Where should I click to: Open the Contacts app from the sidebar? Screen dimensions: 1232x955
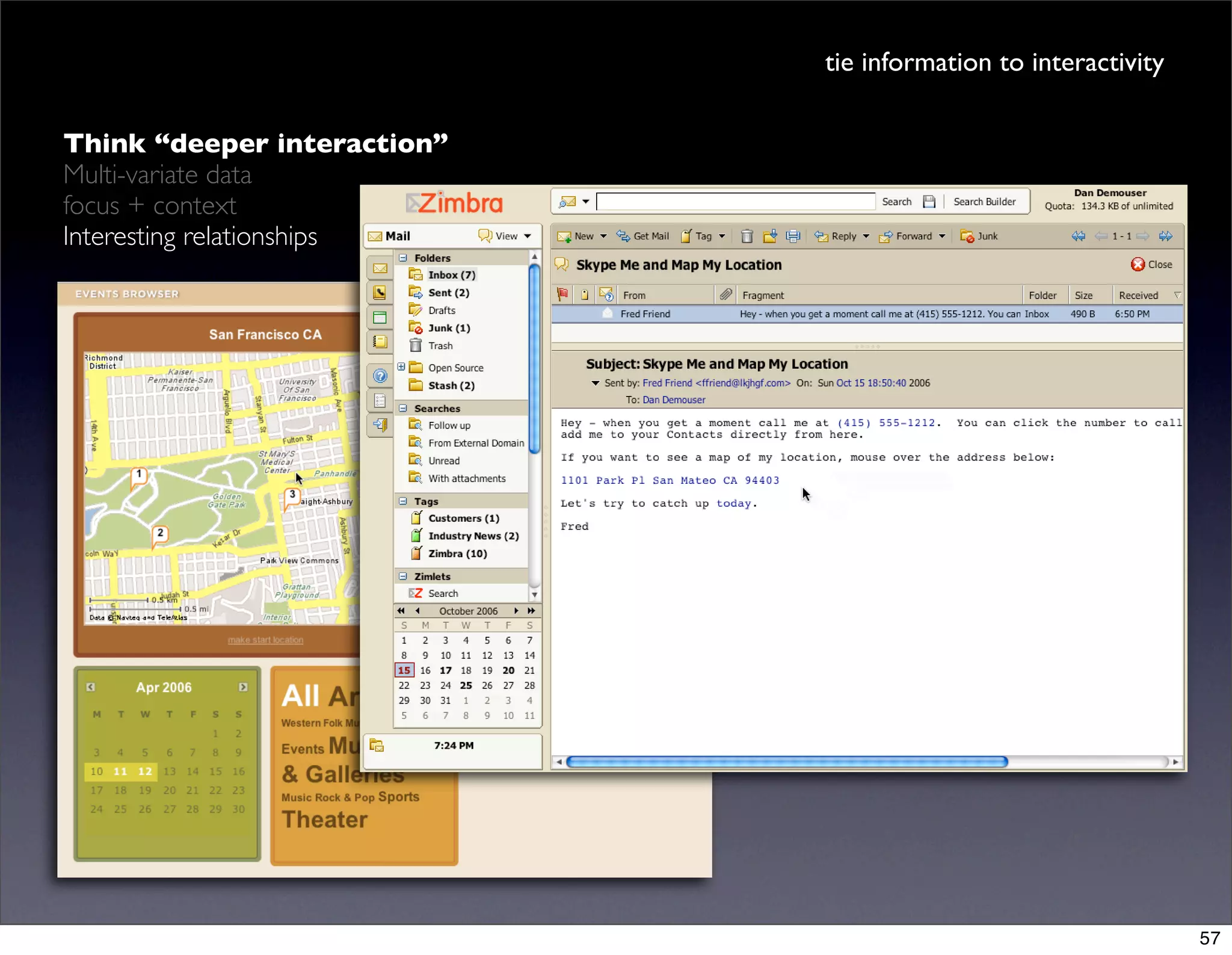pos(380,293)
